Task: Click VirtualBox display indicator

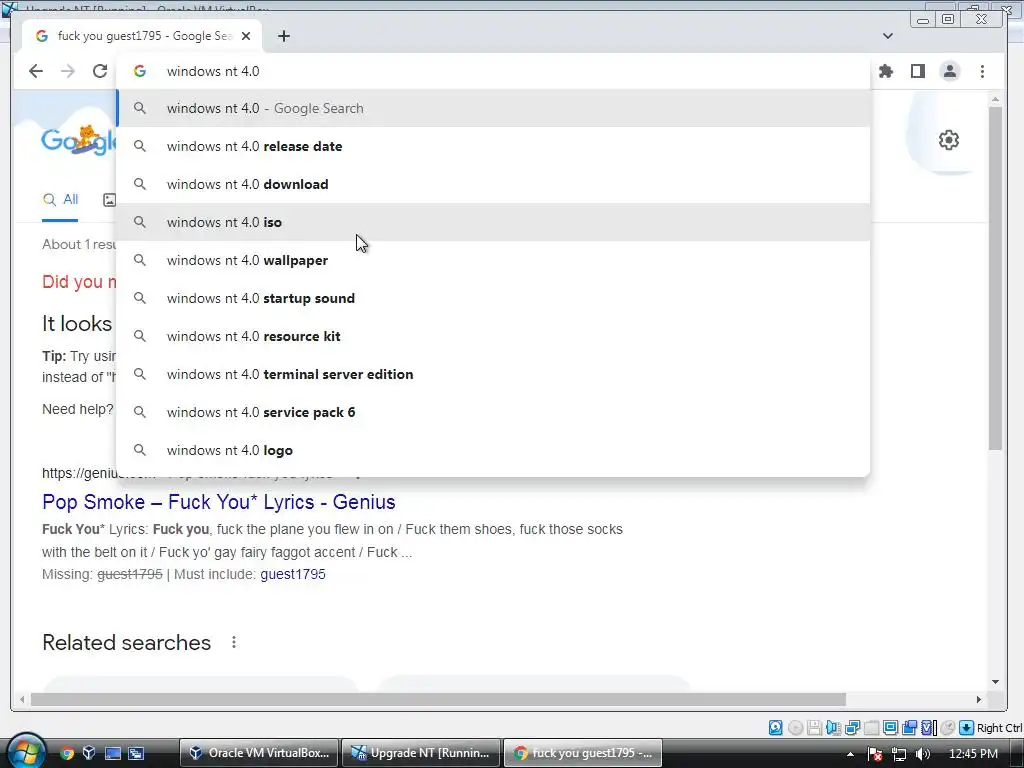Action: [890, 728]
